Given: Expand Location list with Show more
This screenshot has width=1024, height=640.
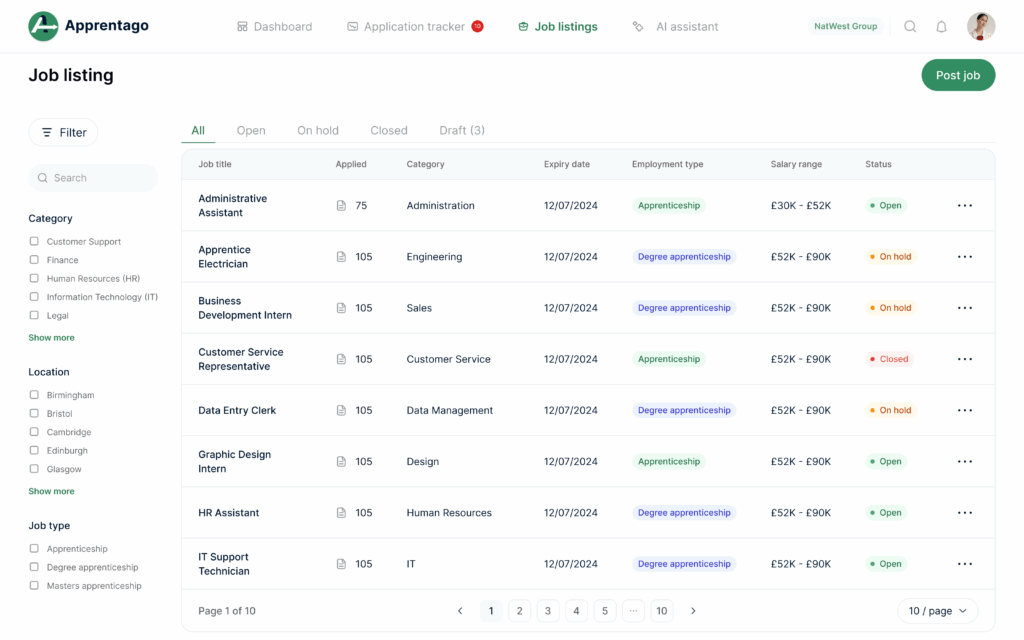Looking at the screenshot, I should point(51,491).
